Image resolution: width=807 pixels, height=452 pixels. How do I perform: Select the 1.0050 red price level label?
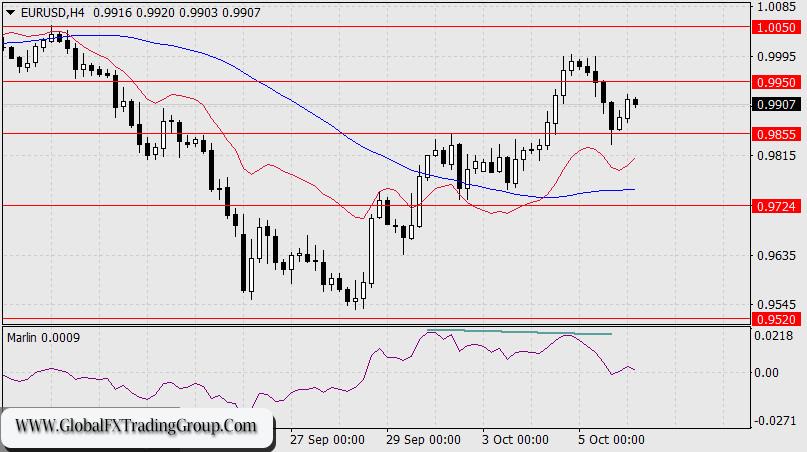[x=777, y=27]
